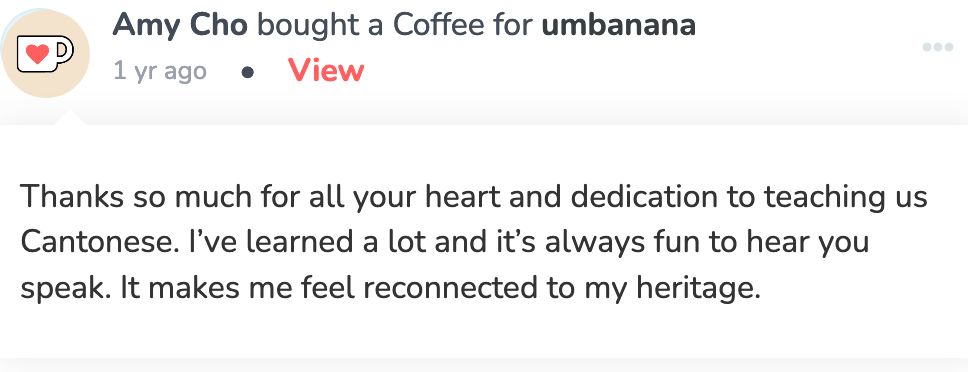The height and width of the screenshot is (372, 968).
Task: Click the dot separator before View
Action: 248,73
